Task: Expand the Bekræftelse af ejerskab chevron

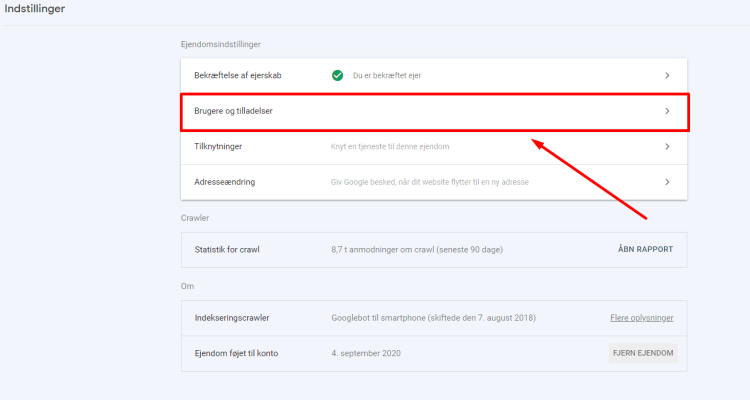Action: pos(667,75)
